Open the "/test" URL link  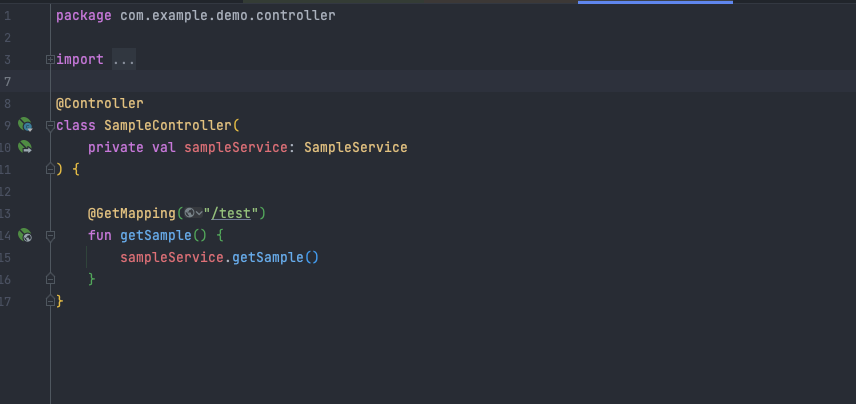point(231,213)
